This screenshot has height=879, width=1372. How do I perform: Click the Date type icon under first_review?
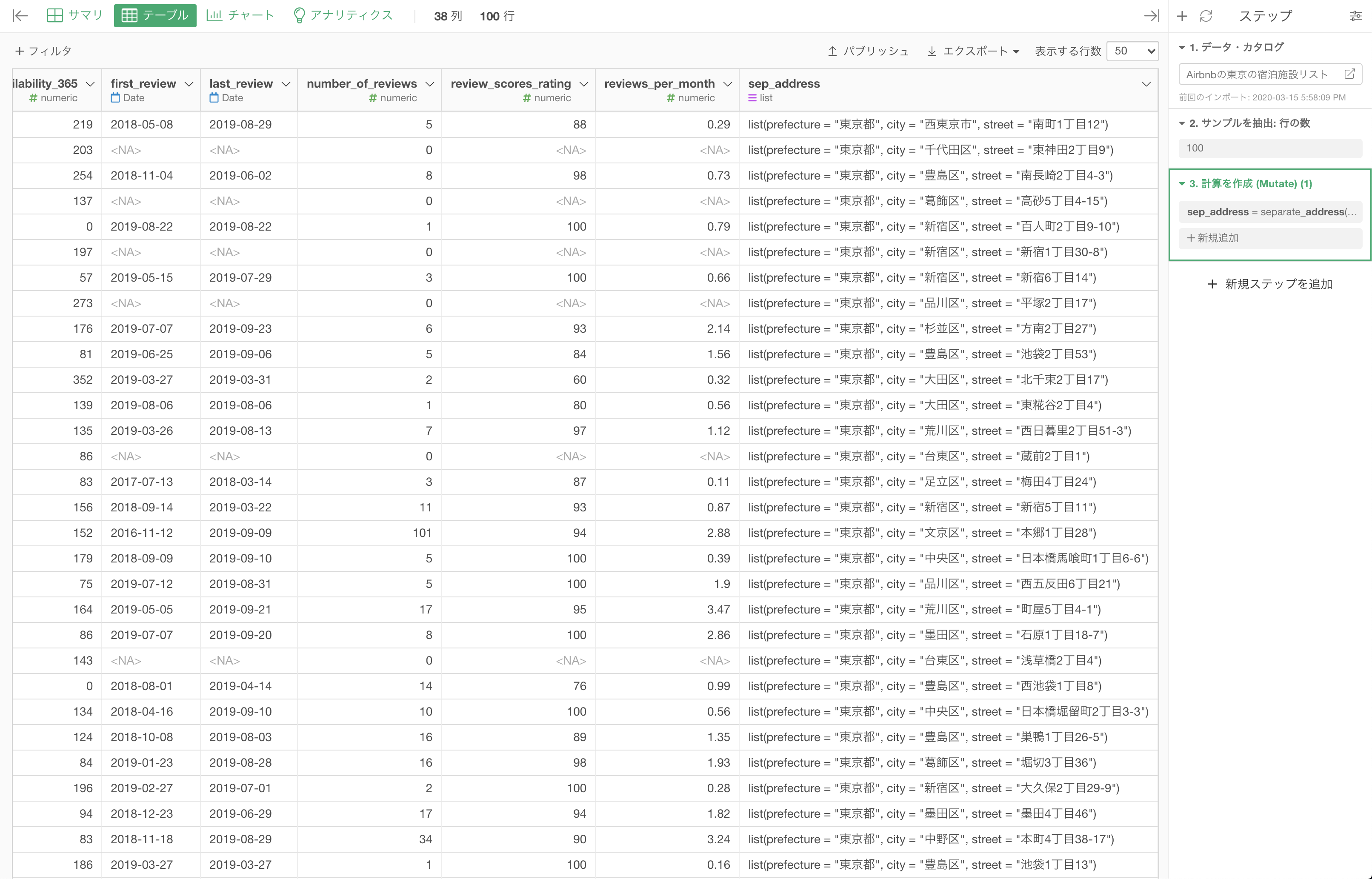coord(115,97)
